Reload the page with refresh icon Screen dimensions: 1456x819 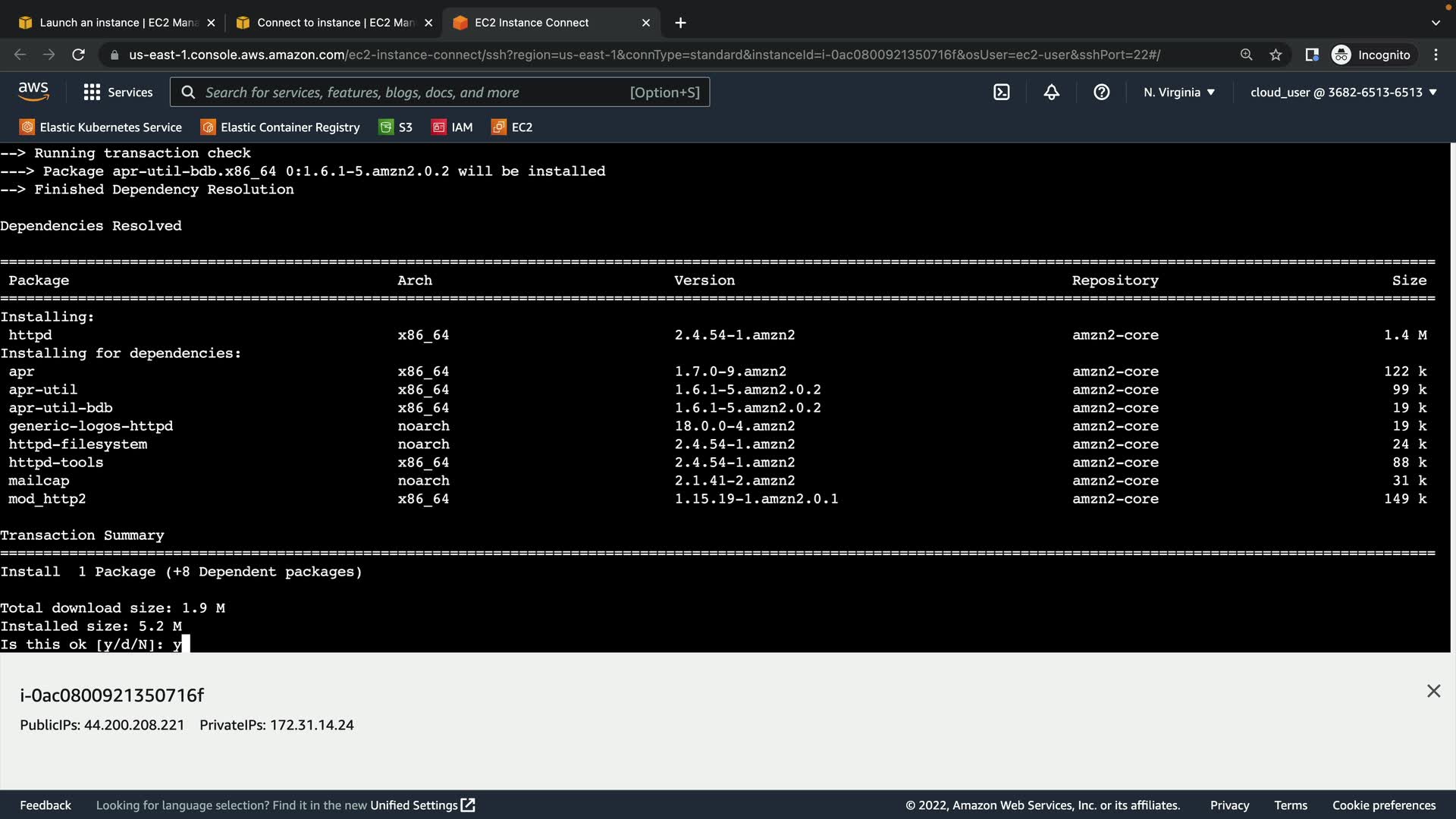click(78, 55)
